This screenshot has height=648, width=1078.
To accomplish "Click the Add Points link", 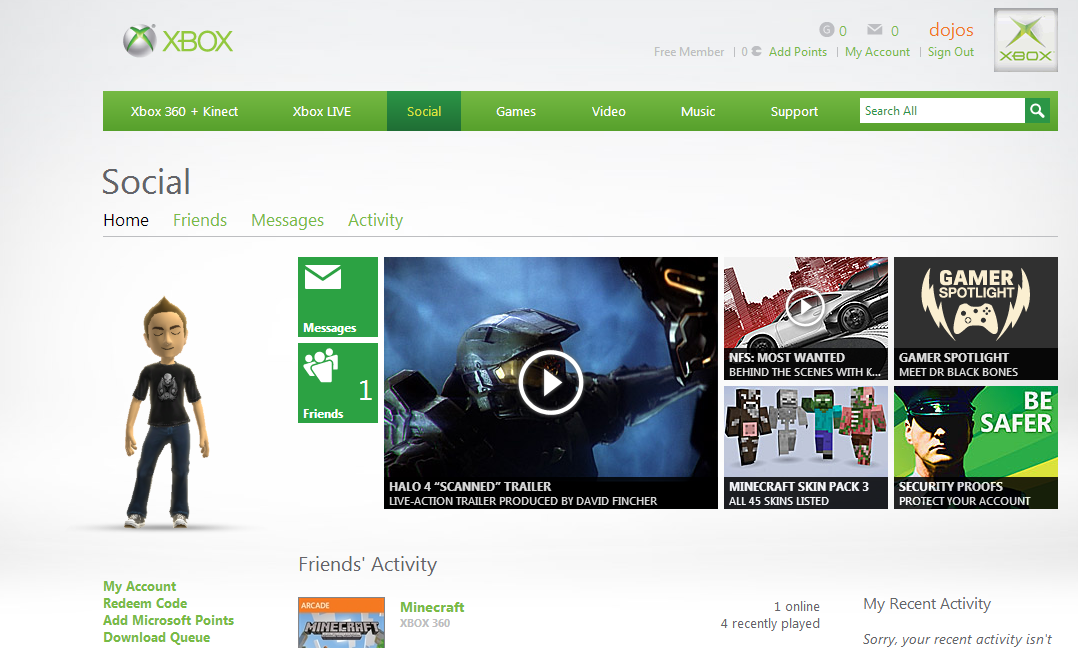I will pos(798,52).
